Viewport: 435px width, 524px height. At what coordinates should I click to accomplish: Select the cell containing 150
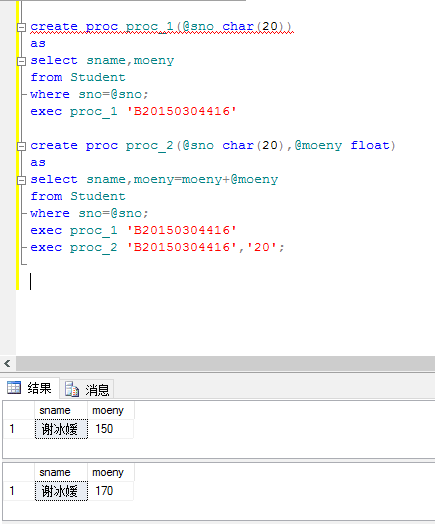click(111, 429)
